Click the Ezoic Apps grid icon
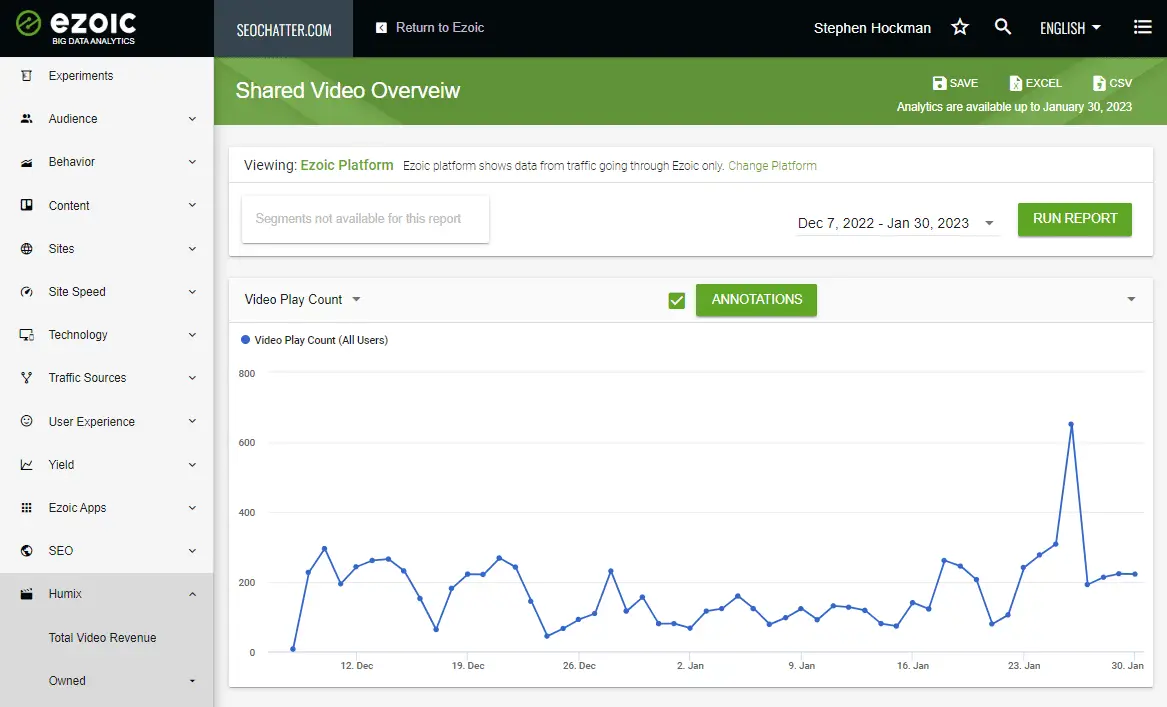The image size is (1167, 707). click(27, 508)
